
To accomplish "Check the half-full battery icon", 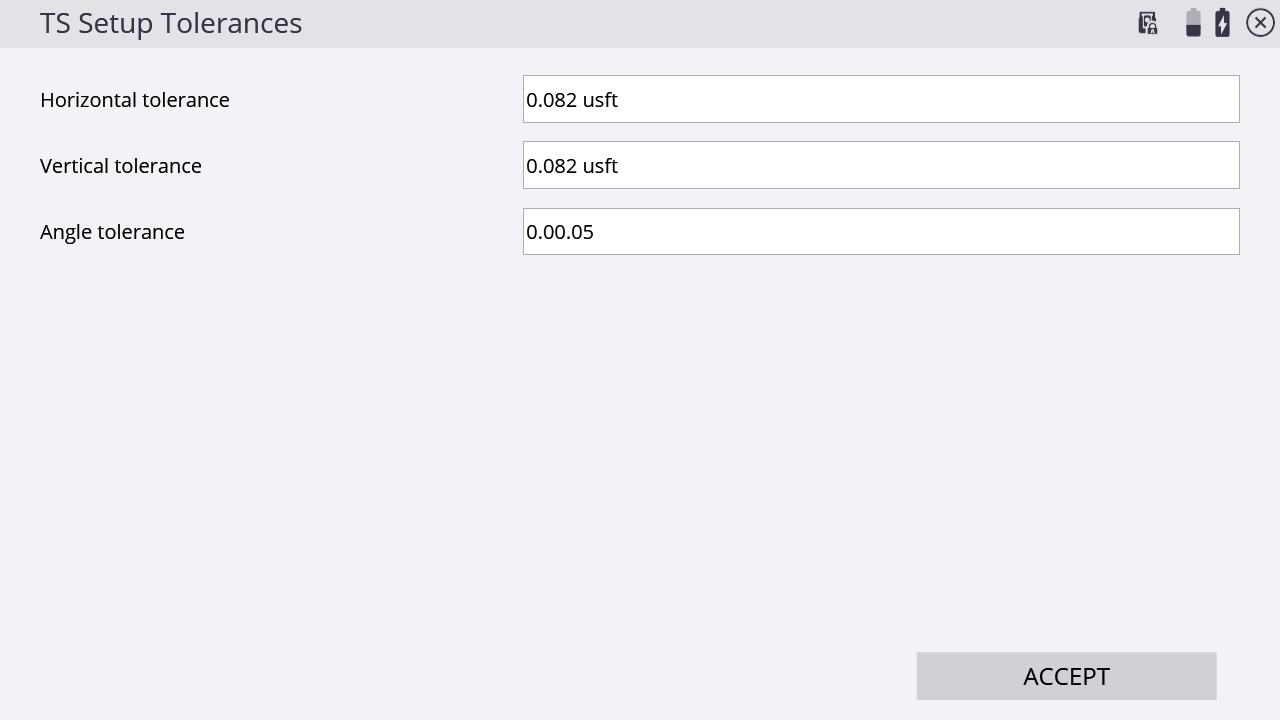I will pyautogui.click(x=1193, y=23).
